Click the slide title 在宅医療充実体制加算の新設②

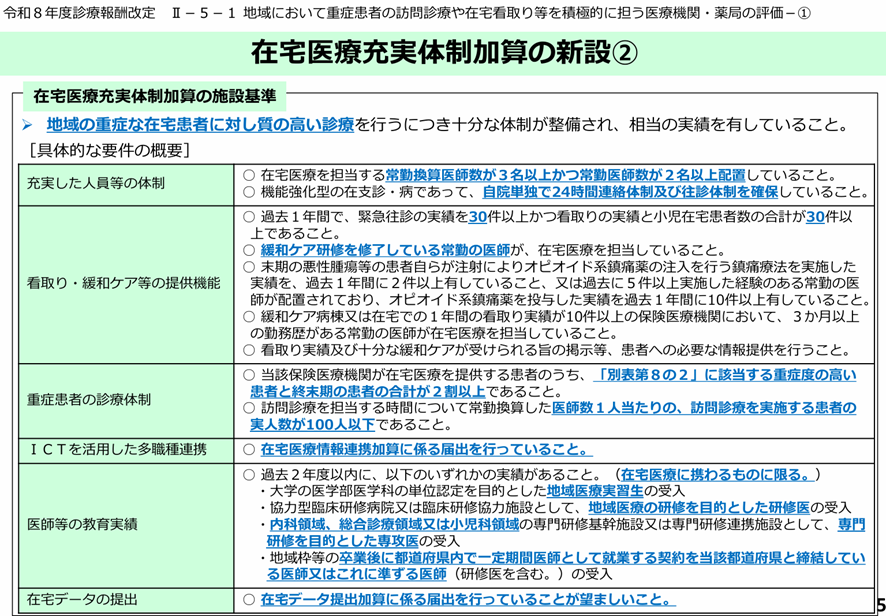pos(442,51)
